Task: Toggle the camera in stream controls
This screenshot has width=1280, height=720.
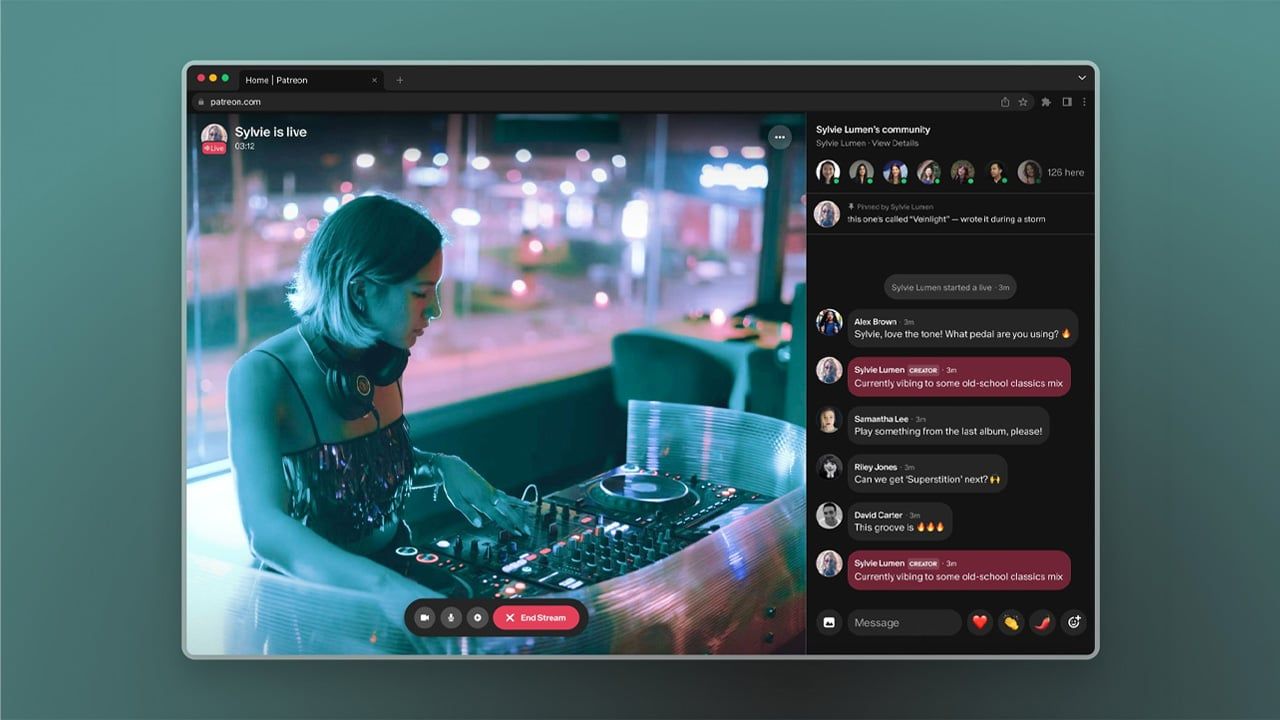Action: click(425, 618)
